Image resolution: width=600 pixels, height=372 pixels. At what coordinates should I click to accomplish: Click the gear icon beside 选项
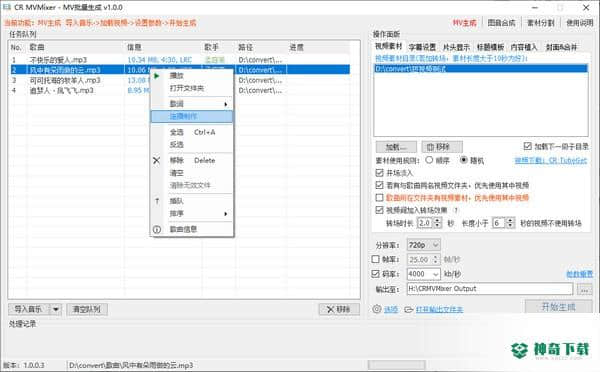377,309
